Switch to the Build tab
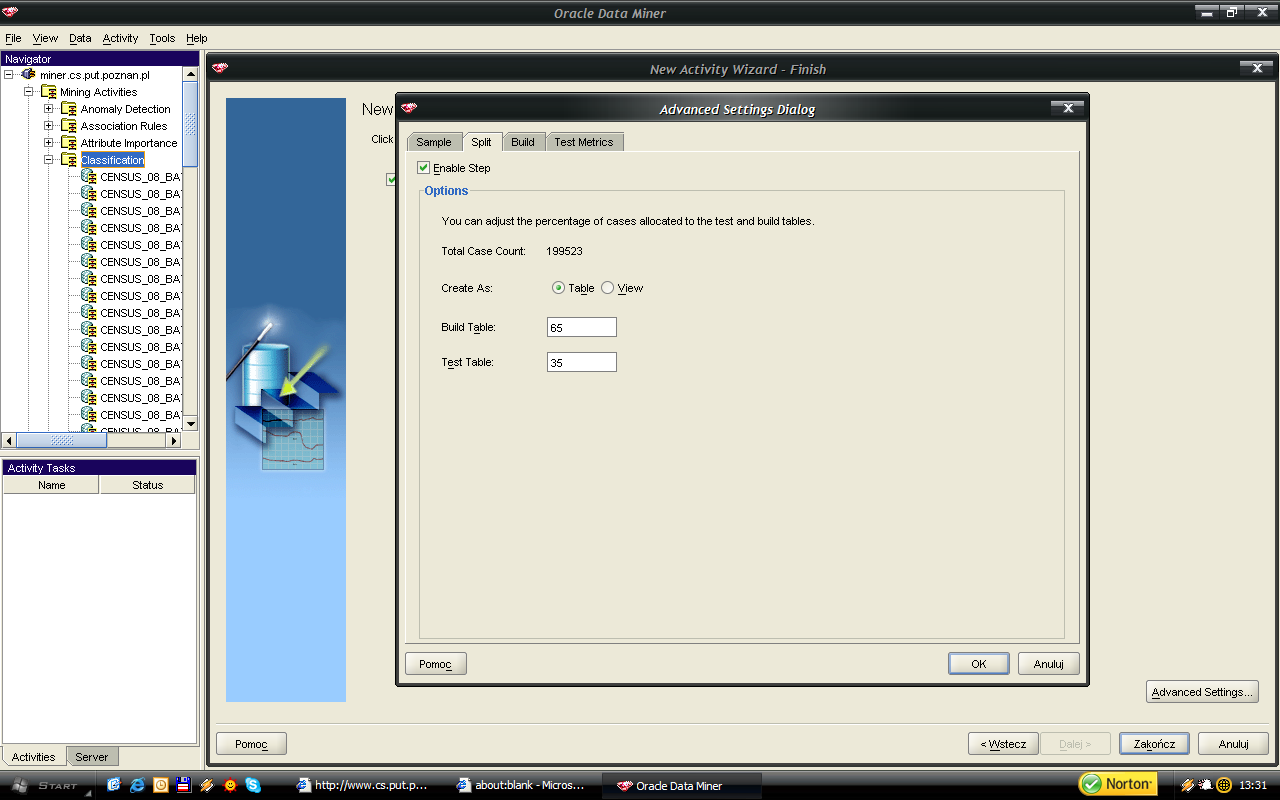This screenshot has width=1280, height=800. pos(523,142)
